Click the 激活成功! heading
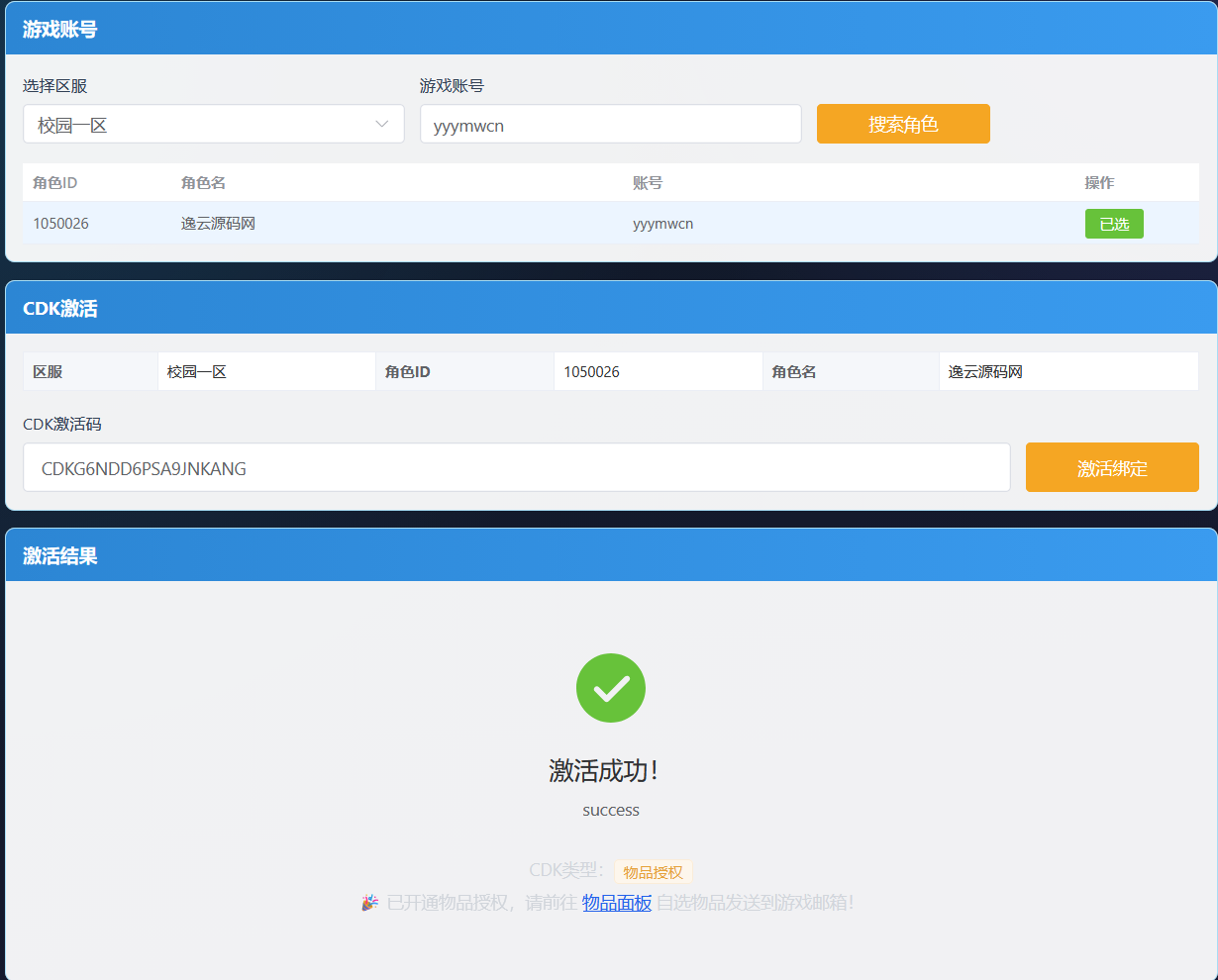Image resolution: width=1218 pixels, height=980 pixels. point(603,771)
